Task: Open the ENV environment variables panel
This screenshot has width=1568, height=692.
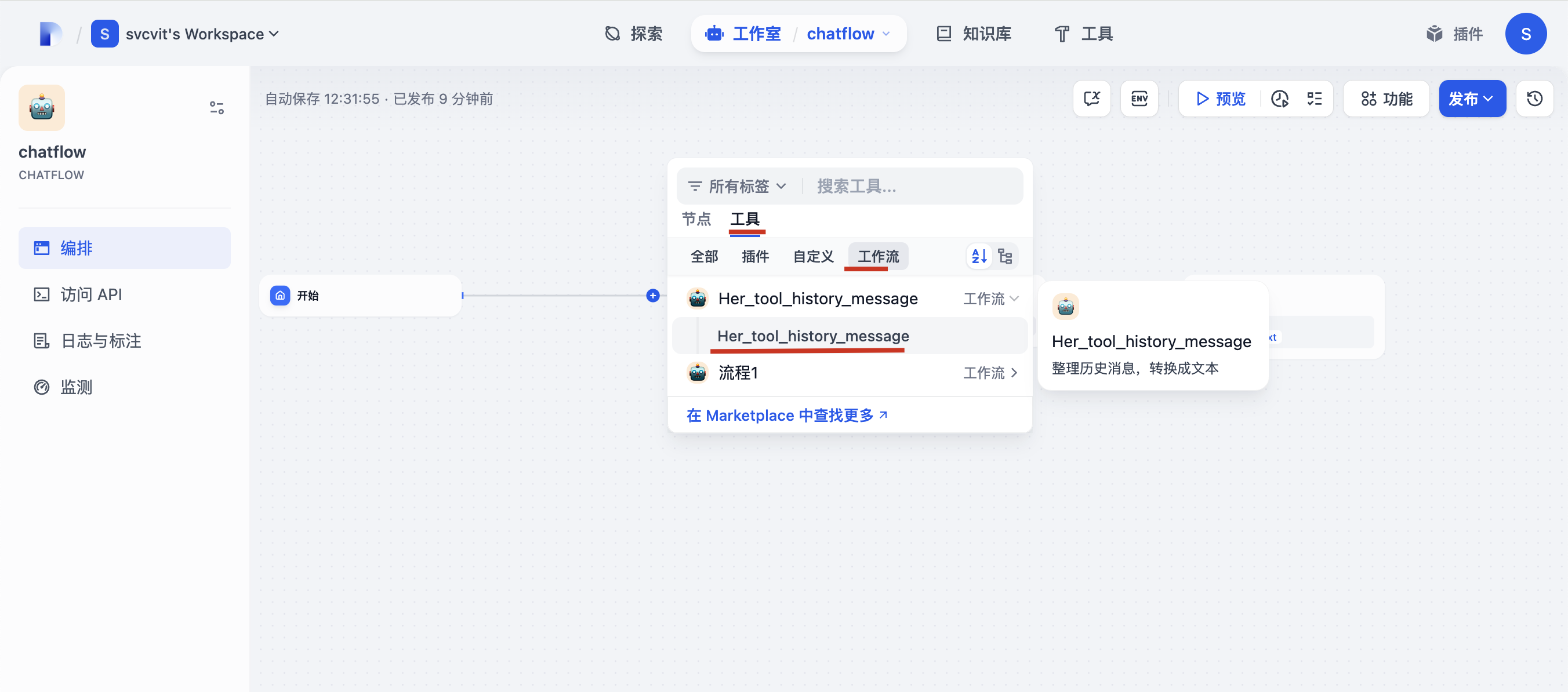Action: (x=1139, y=98)
